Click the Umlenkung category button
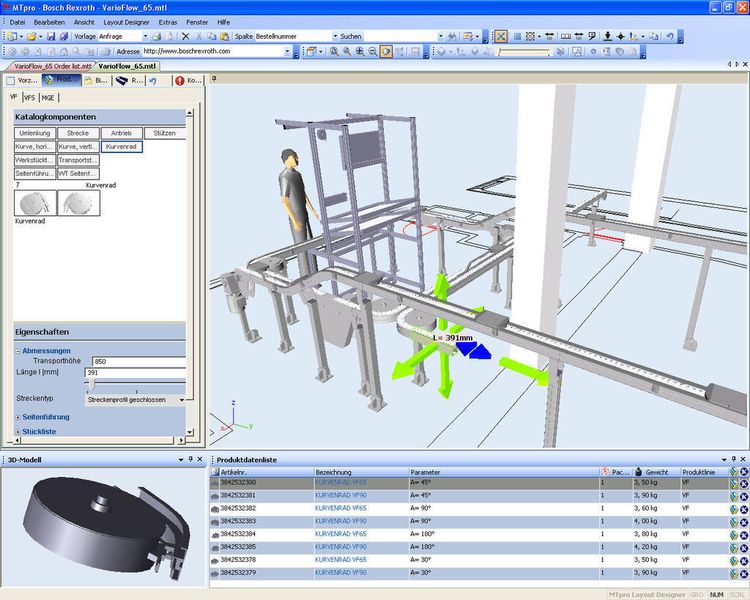750x600 pixels. 35,133
